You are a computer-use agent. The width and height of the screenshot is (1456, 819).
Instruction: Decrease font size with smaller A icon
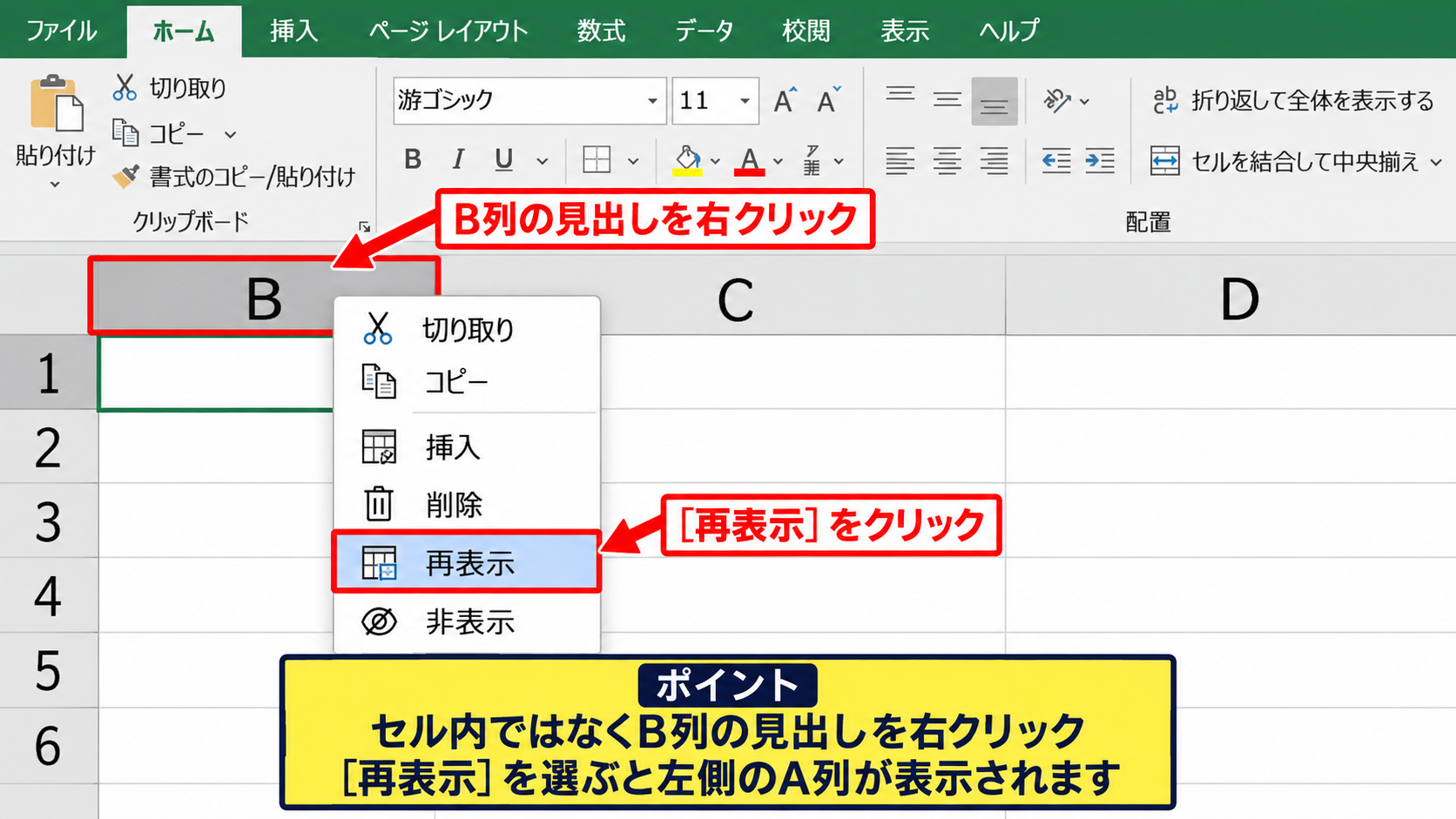[x=829, y=100]
